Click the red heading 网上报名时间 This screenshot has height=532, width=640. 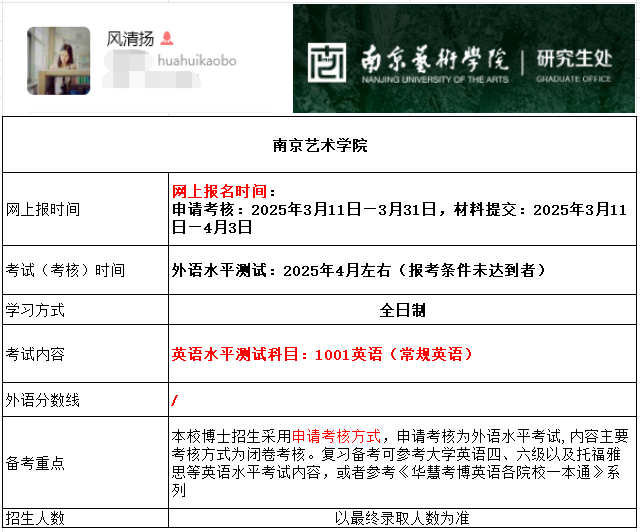220,191
